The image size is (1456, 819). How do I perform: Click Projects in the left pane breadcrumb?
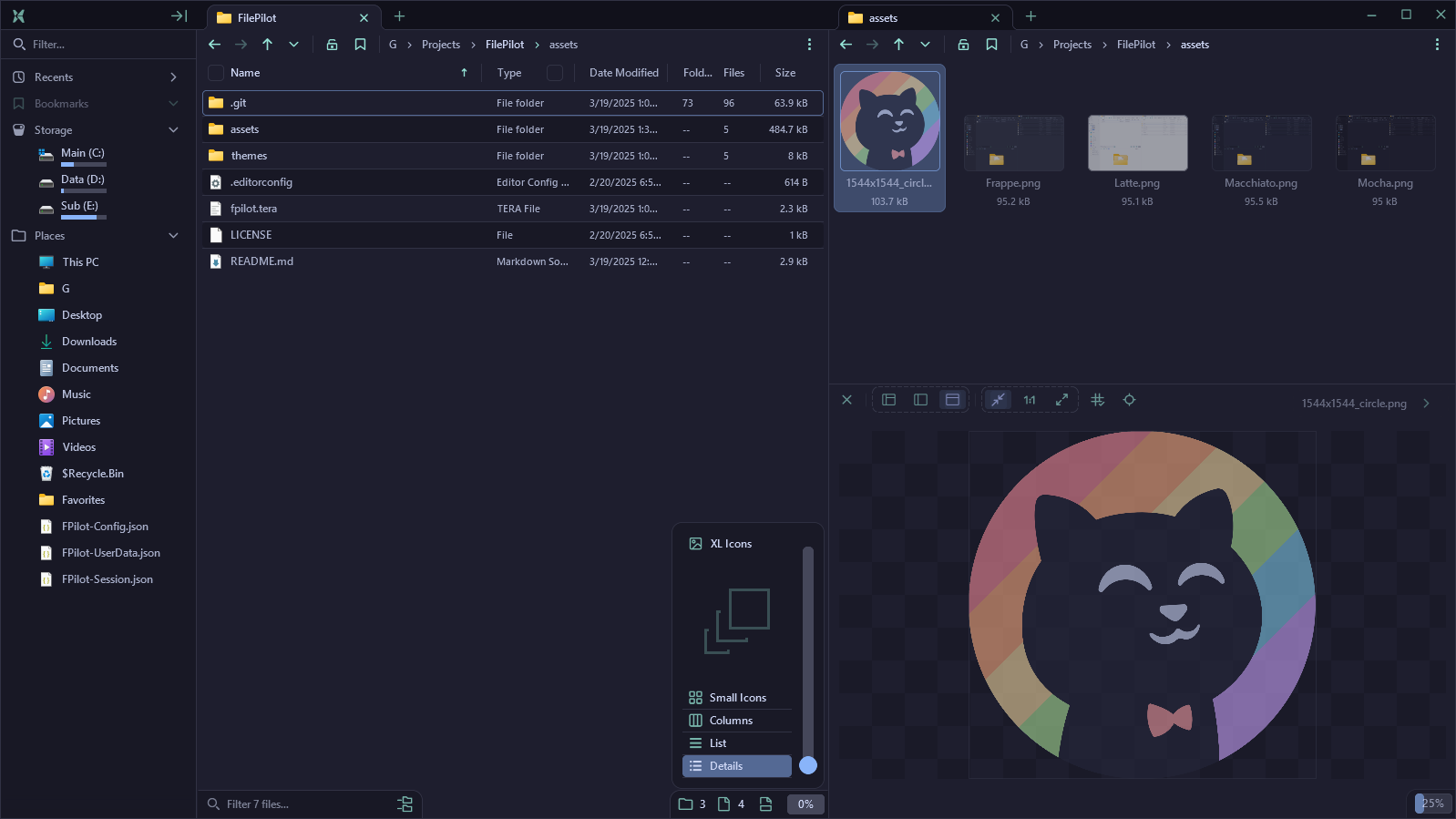pos(440,45)
